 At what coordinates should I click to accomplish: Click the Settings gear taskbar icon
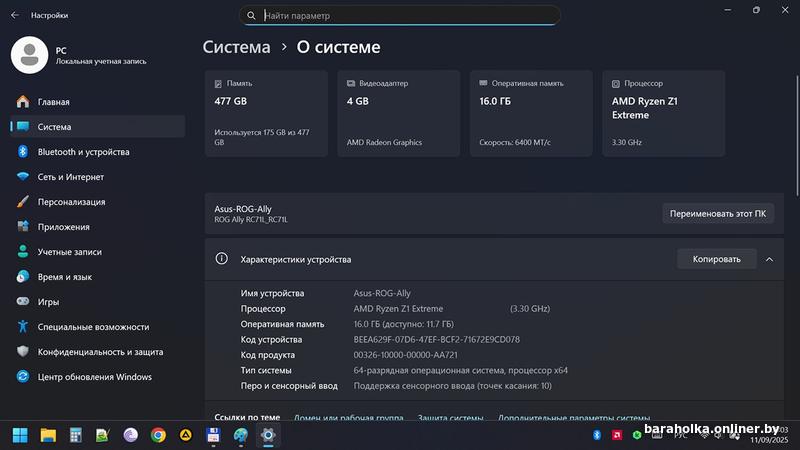tap(268, 435)
